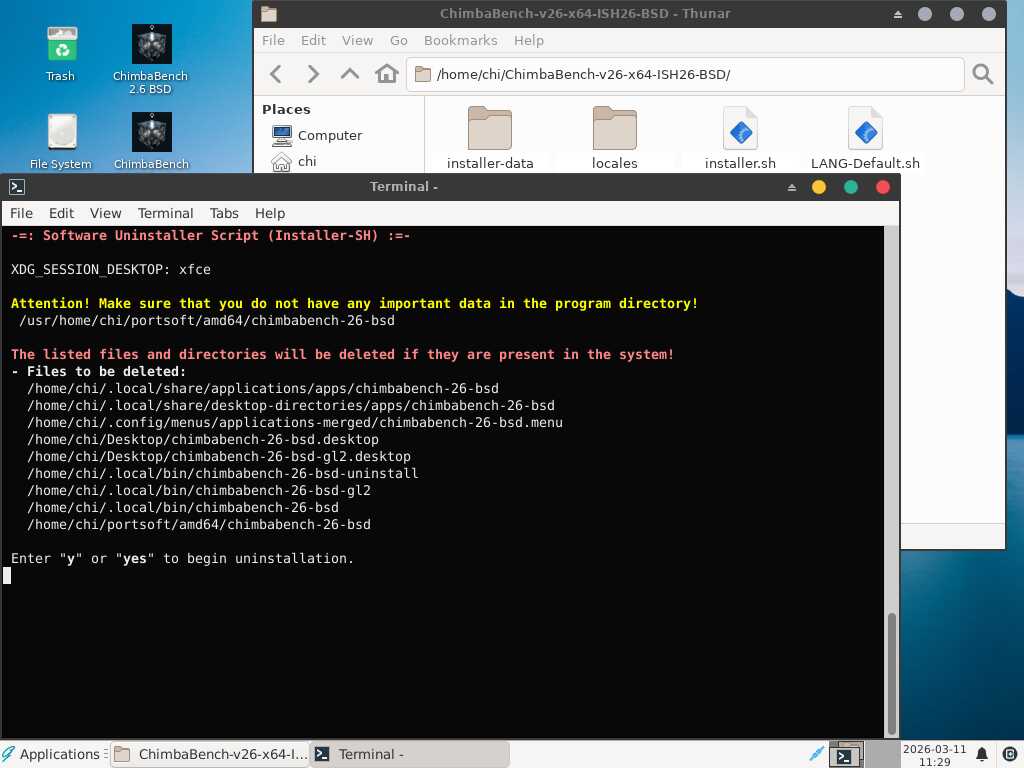This screenshot has height=768, width=1024.
Task: Click the panel clock showing 2026-03-11
Action: pyautogui.click(x=935, y=755)
